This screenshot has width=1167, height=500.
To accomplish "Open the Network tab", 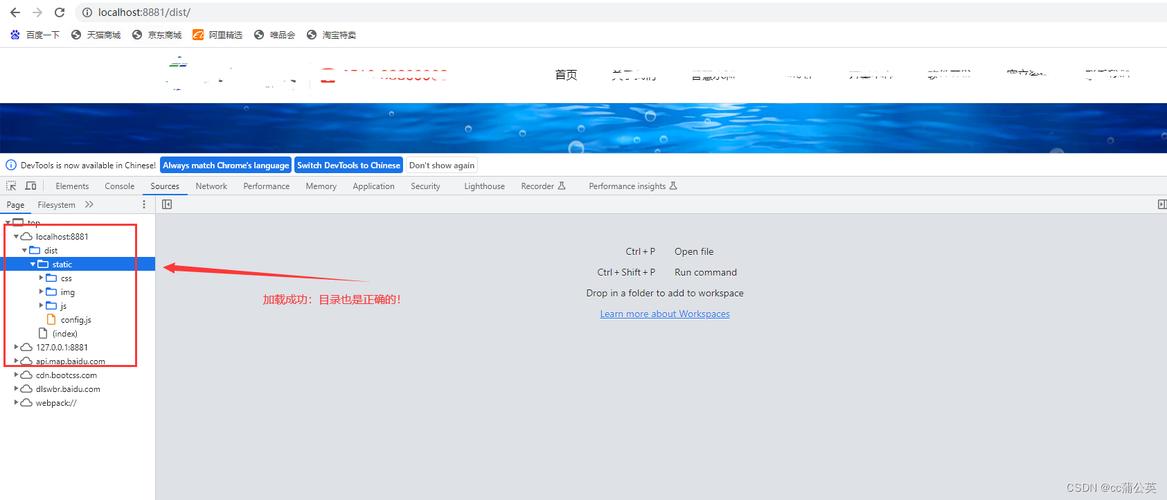I will [211, 186].
